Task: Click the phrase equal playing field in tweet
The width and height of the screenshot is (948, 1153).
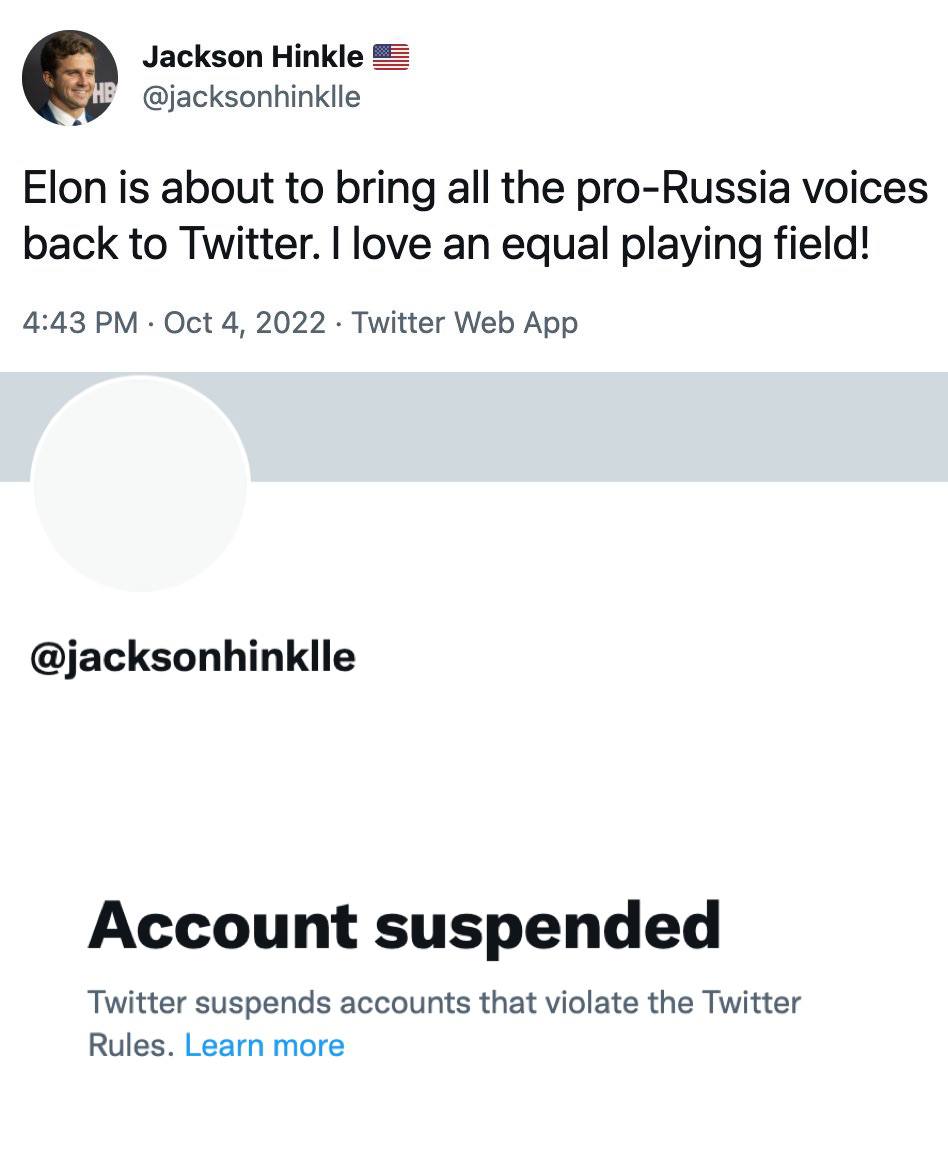Action: (x=684, y=245)
